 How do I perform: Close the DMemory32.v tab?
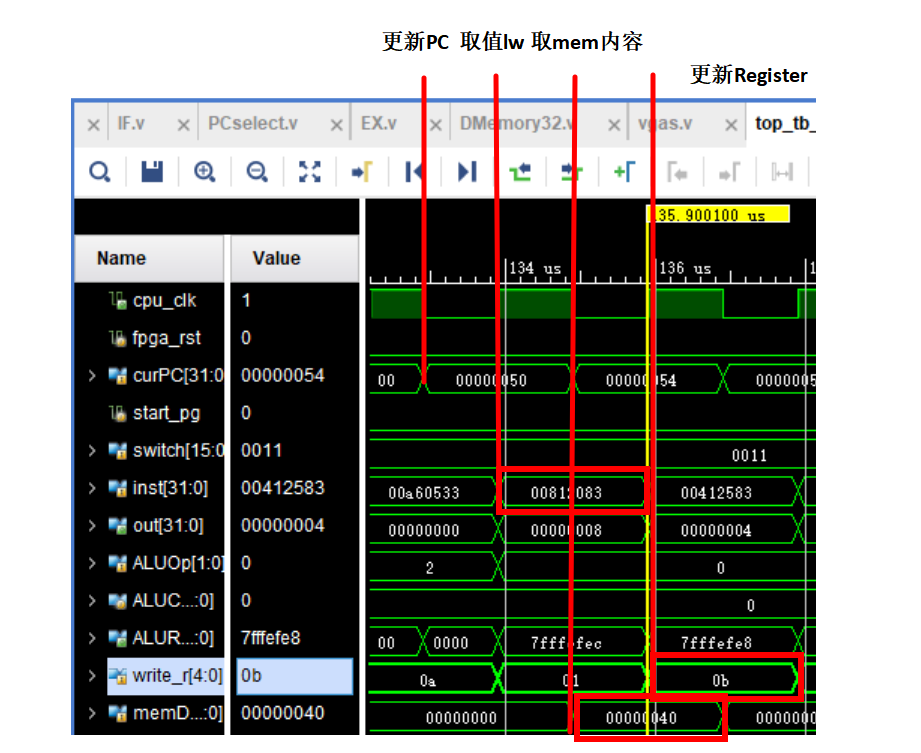(614, 125)
